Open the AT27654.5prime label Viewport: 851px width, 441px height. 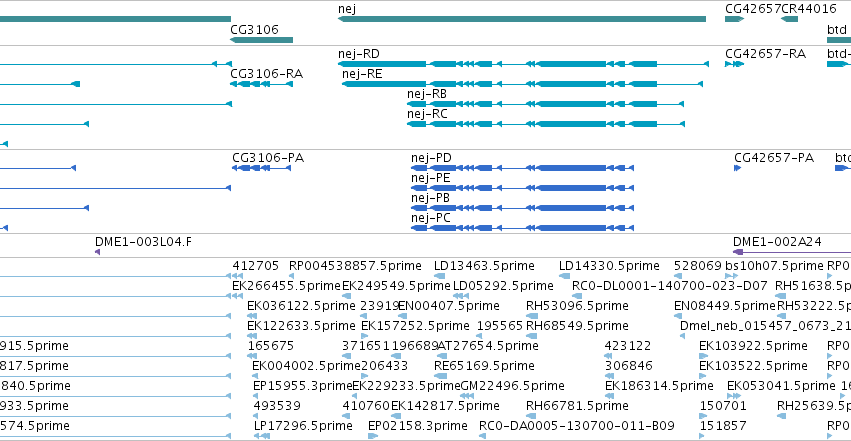[x=487, y=346]
